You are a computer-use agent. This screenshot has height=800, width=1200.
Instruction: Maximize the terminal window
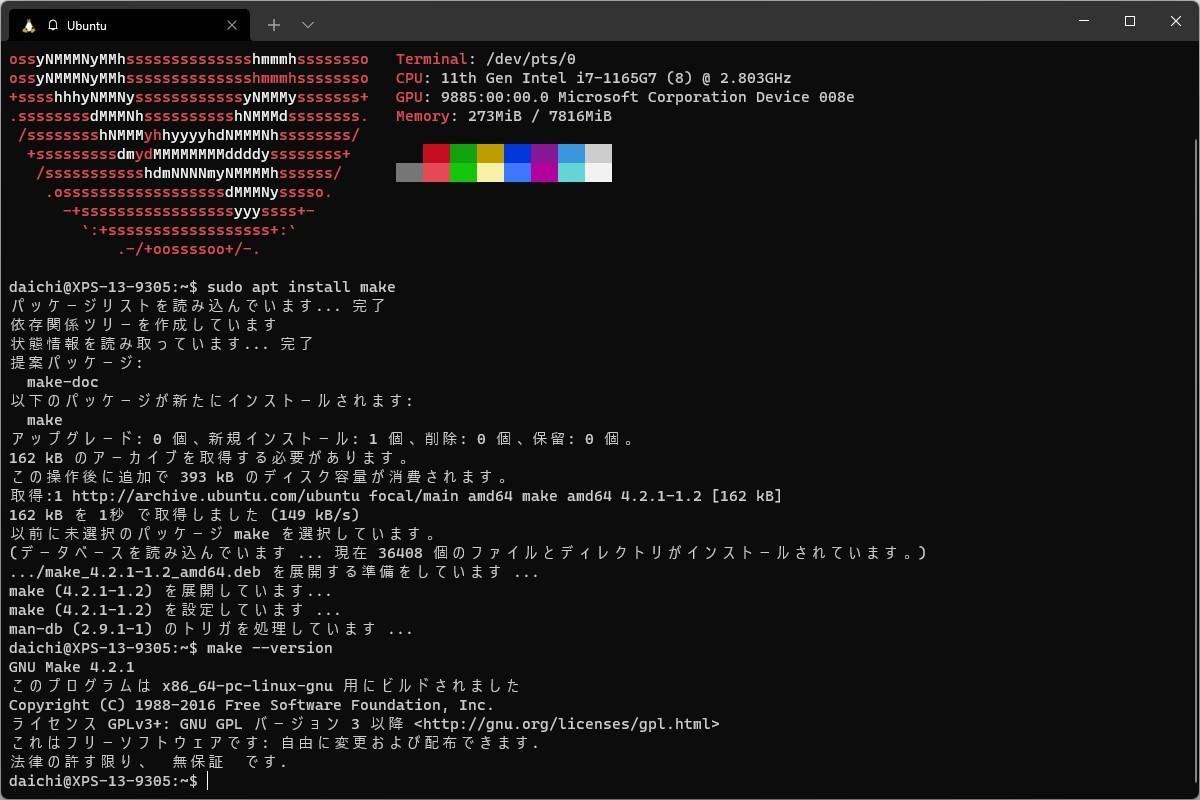(1130, 21)
